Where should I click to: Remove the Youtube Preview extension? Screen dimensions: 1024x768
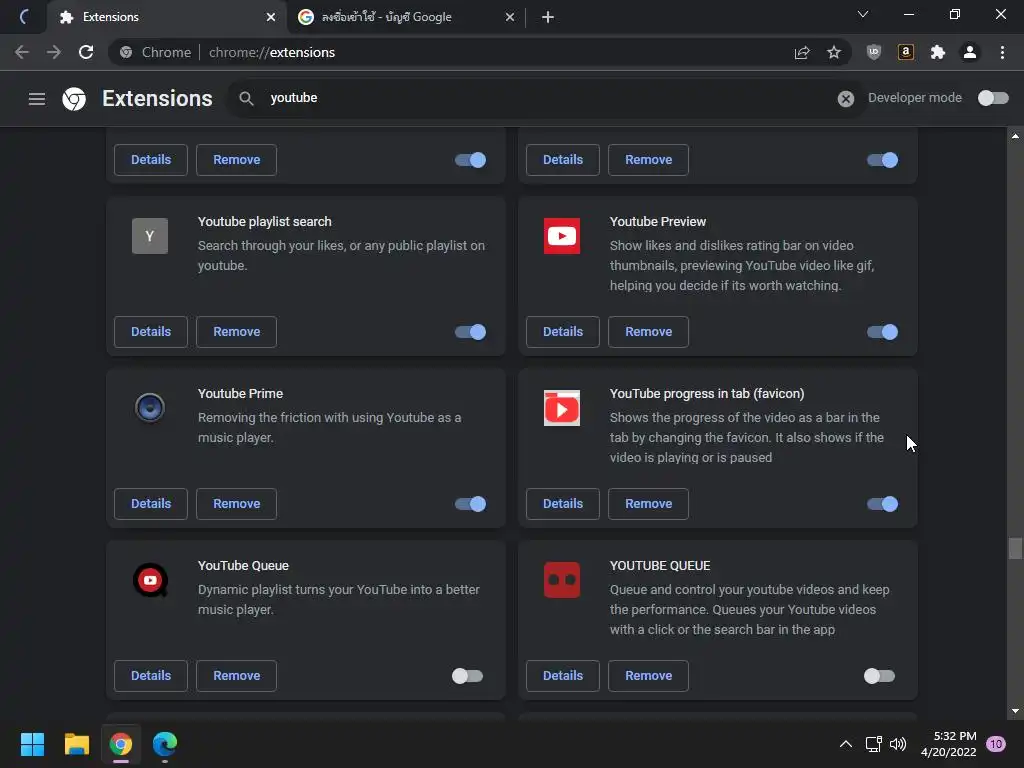tap(648, 332)
